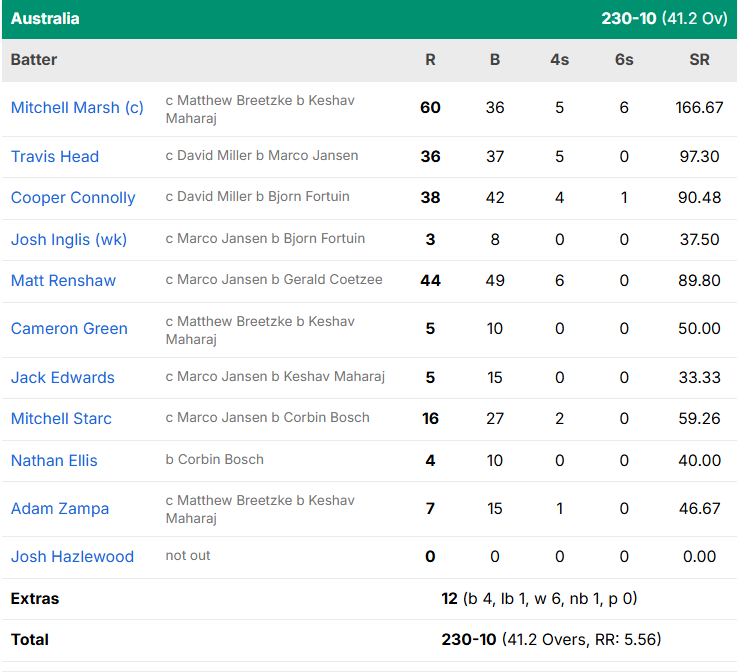Click the 6s column header
The image size is (740, 672).
click(x=624, y=60)
